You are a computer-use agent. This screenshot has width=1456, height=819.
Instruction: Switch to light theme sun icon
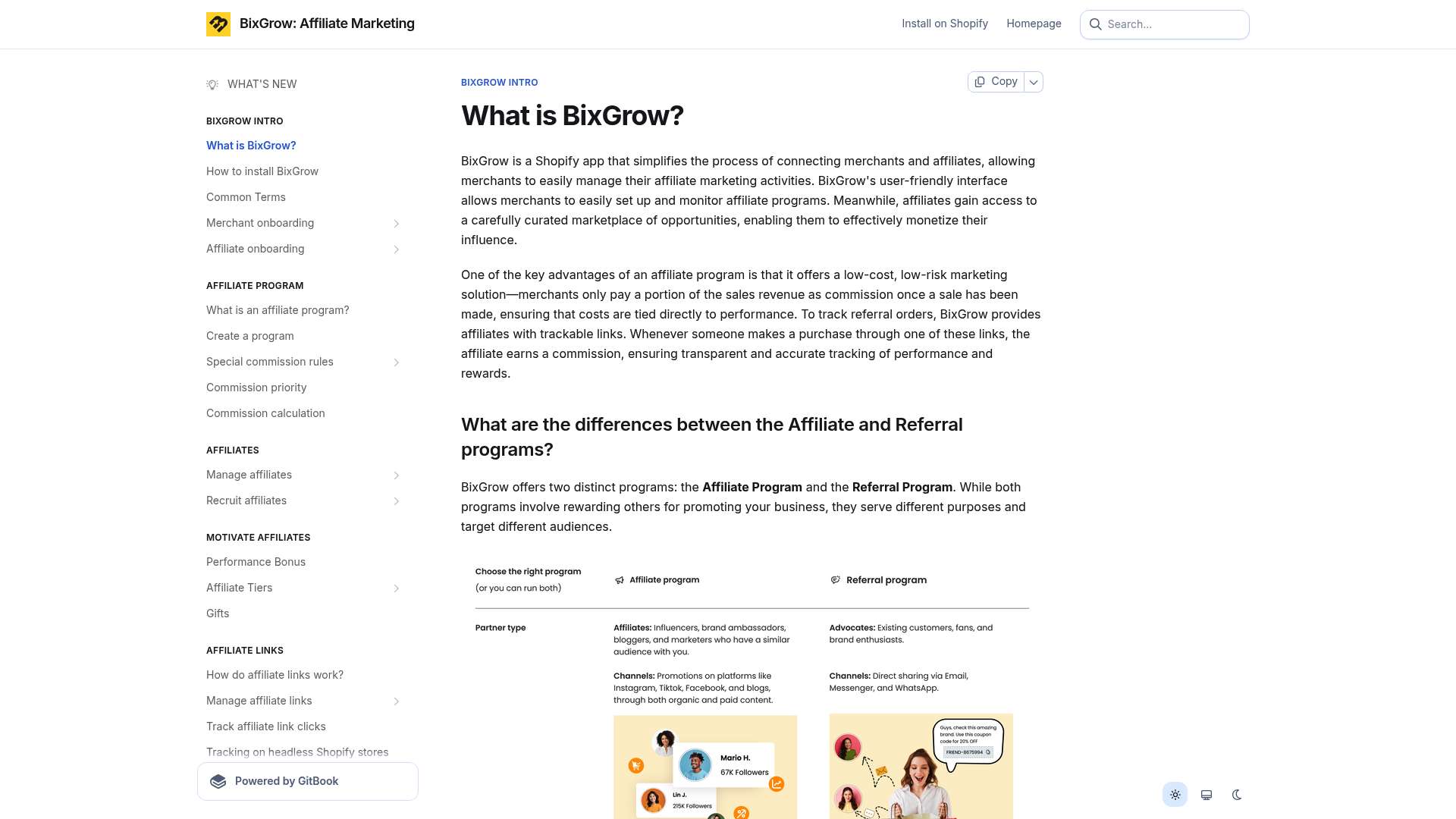tap(1175, 795)
